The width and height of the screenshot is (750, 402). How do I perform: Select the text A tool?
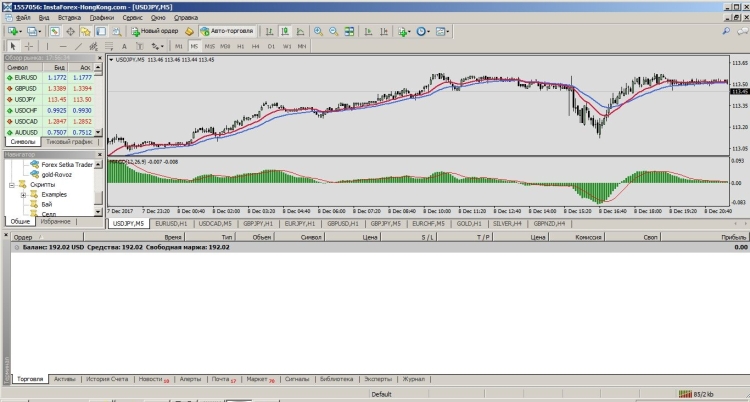coord(124,46)
